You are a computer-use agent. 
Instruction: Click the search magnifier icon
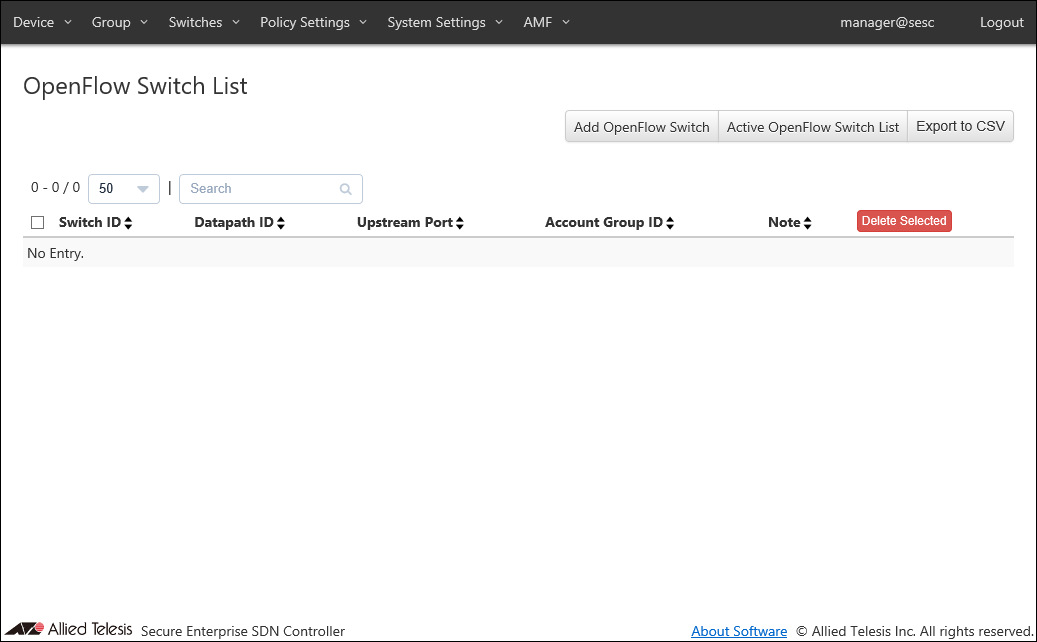tap(346, 189)
